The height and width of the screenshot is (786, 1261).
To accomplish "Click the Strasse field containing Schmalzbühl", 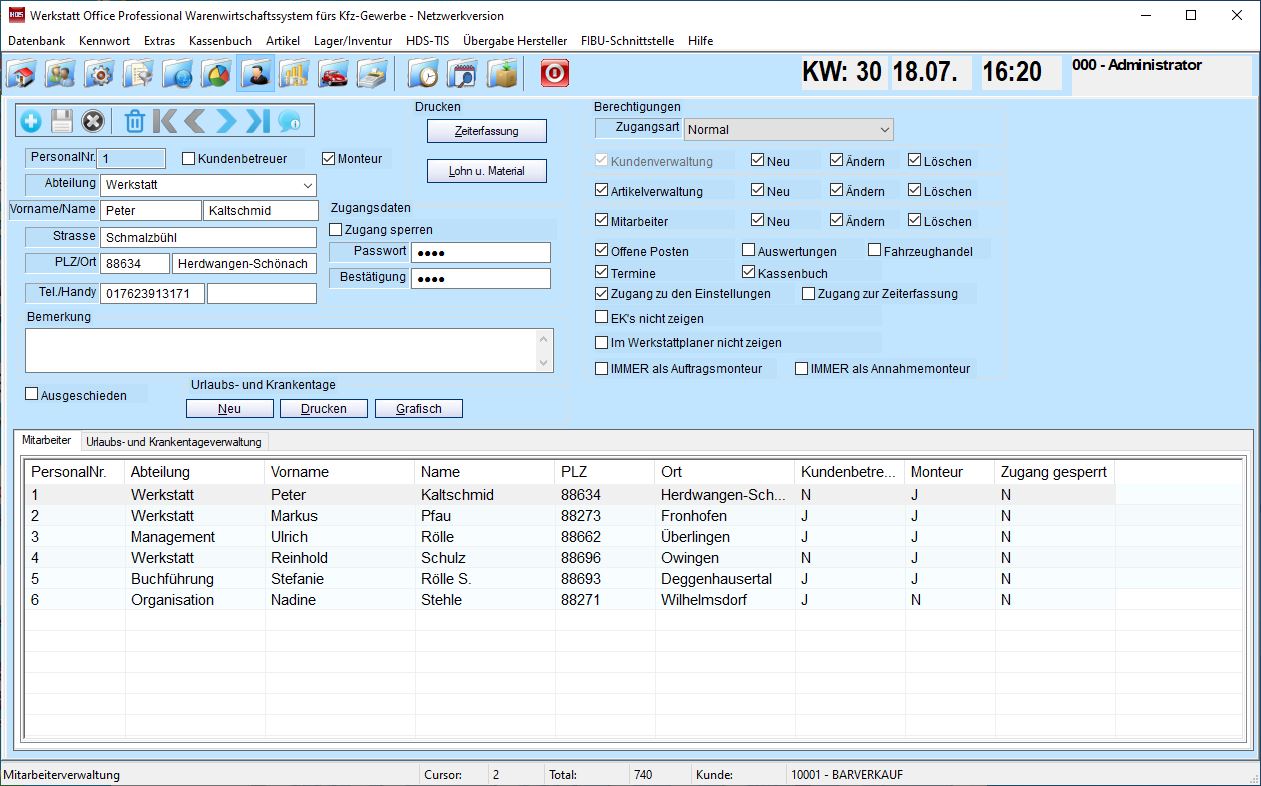I will click(x=209, y=237).
